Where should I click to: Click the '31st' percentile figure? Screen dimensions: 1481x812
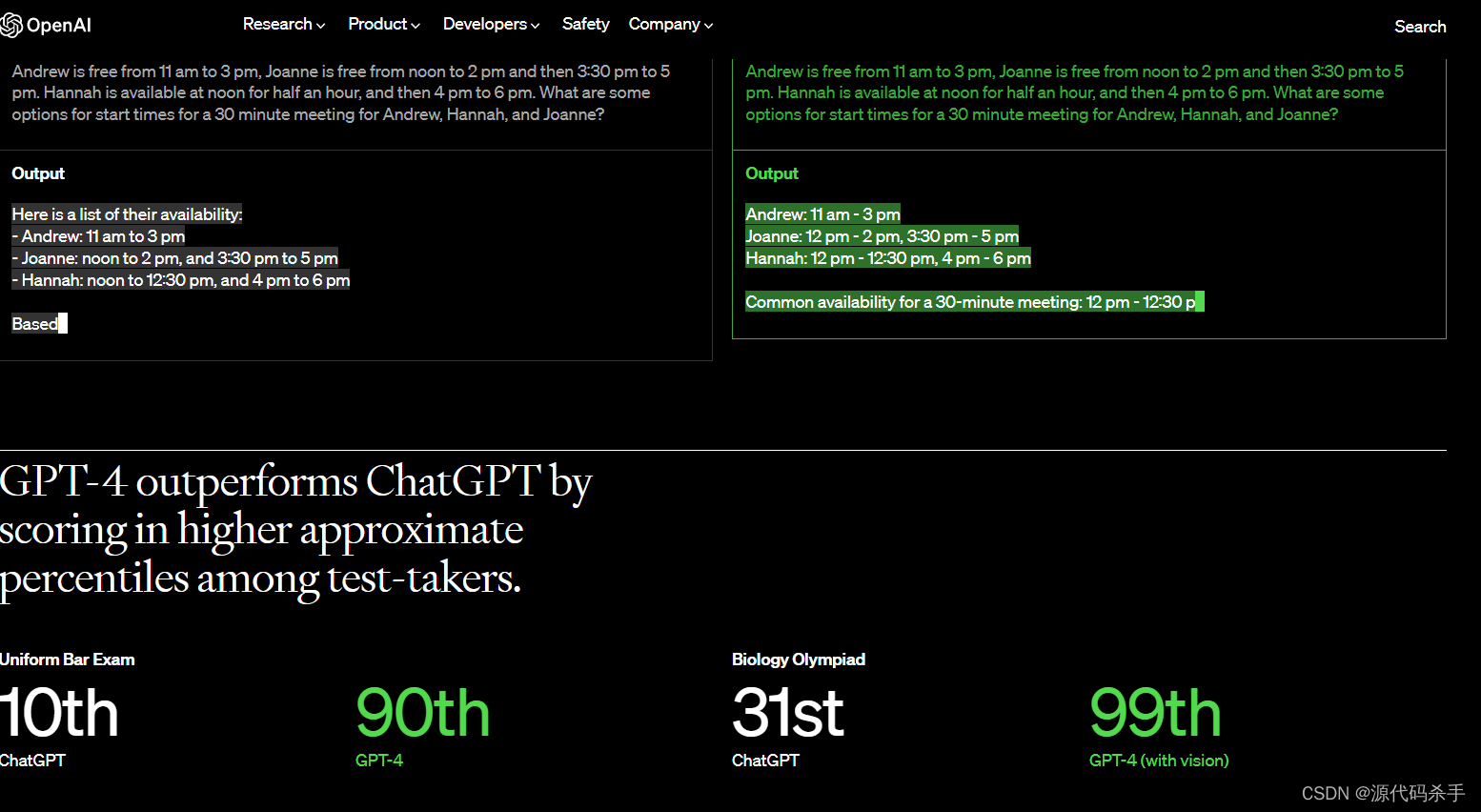[x=788, y=714]
